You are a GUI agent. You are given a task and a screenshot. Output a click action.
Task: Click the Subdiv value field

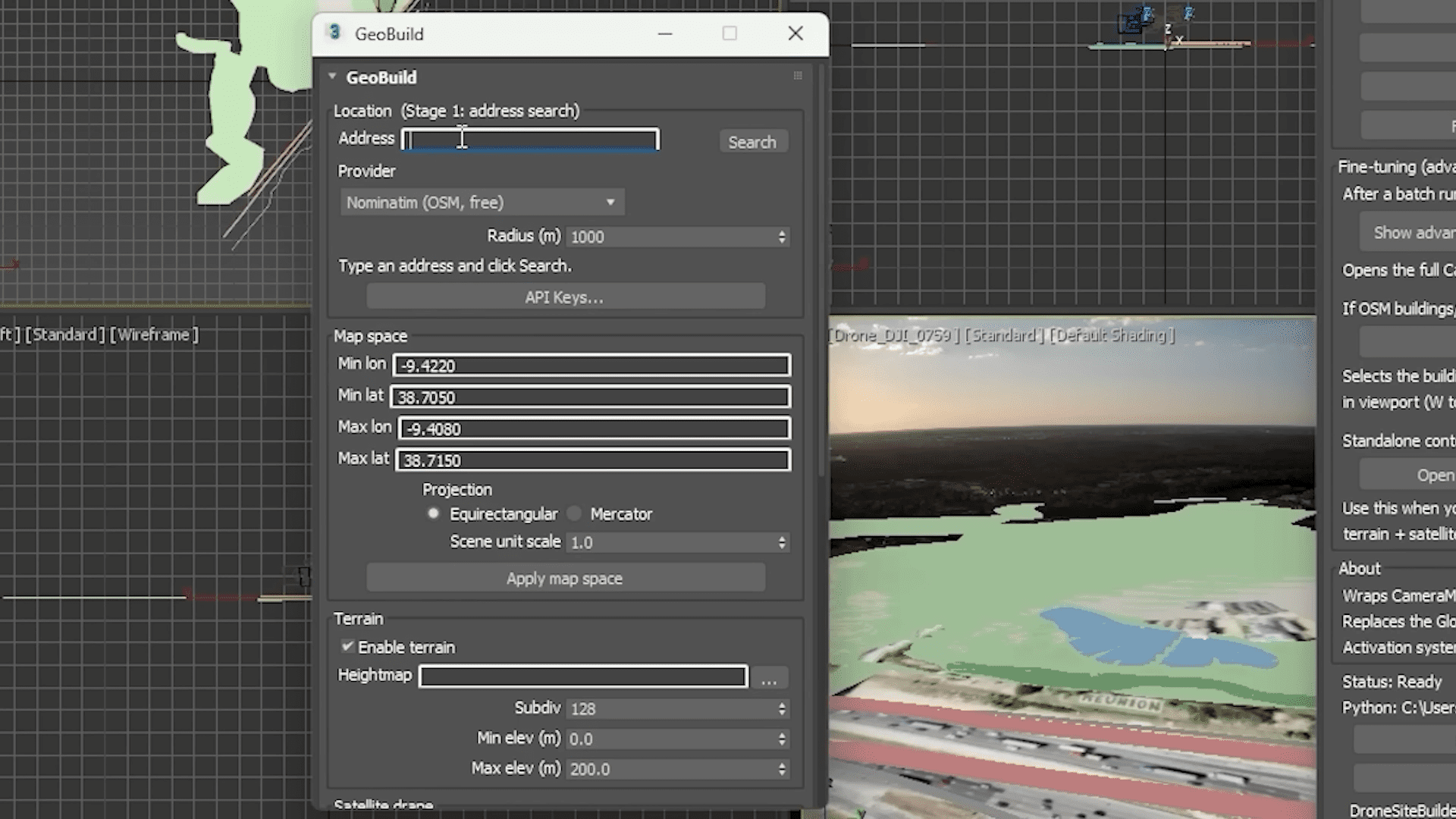[x=670, y=708]
